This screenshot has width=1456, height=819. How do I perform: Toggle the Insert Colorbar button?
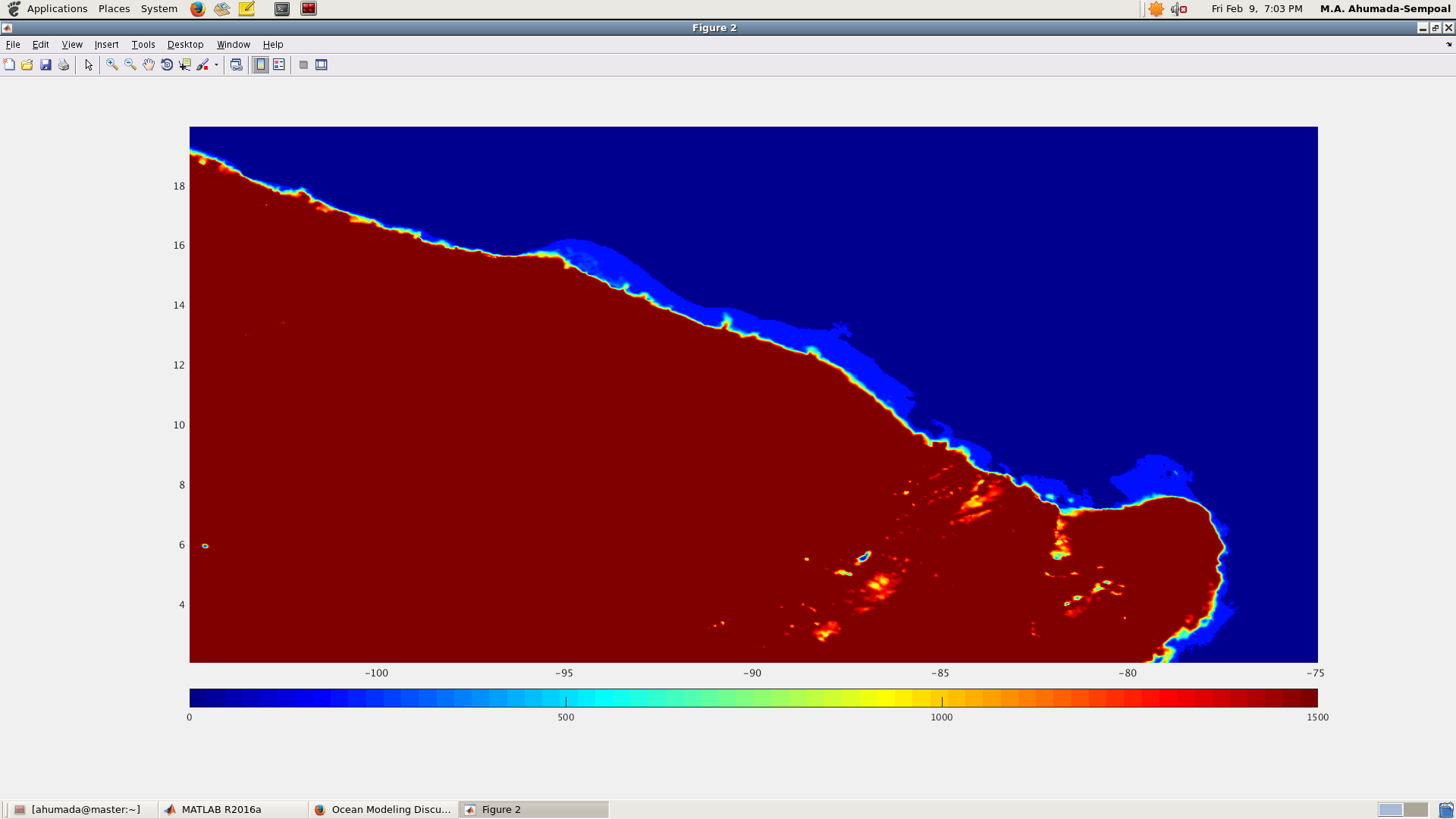pos(261,65)
